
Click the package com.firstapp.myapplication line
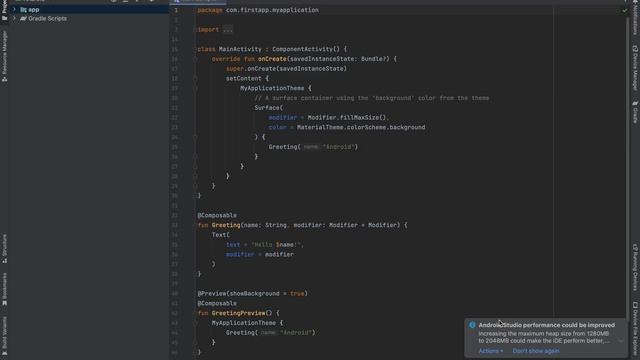[258, 10]
